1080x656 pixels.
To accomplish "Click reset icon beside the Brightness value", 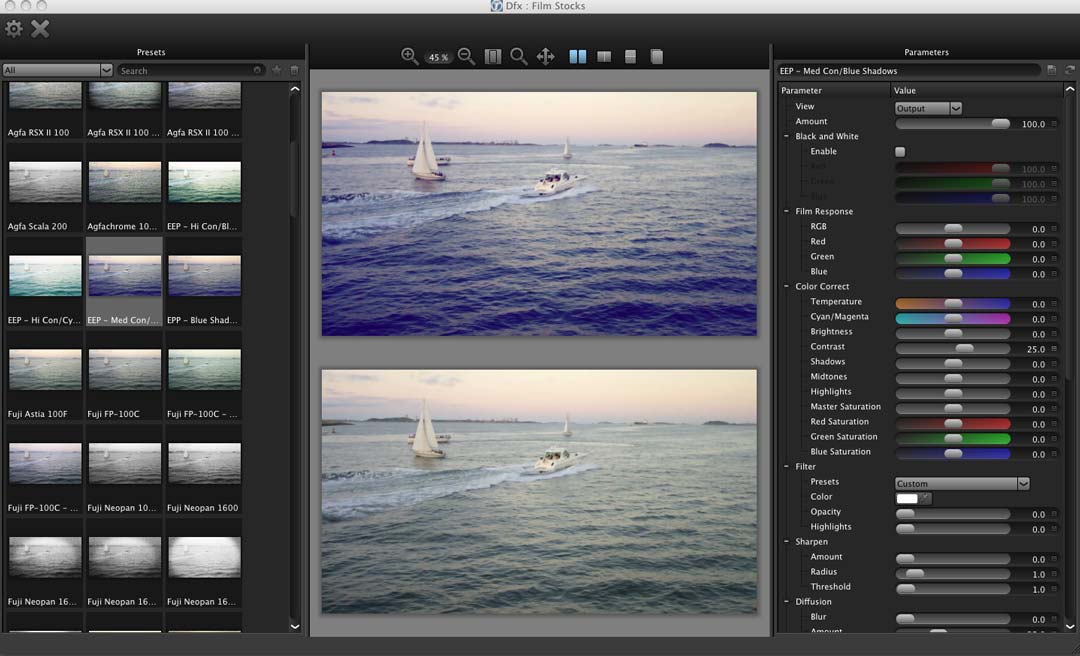I will (x=1054, y=334).
